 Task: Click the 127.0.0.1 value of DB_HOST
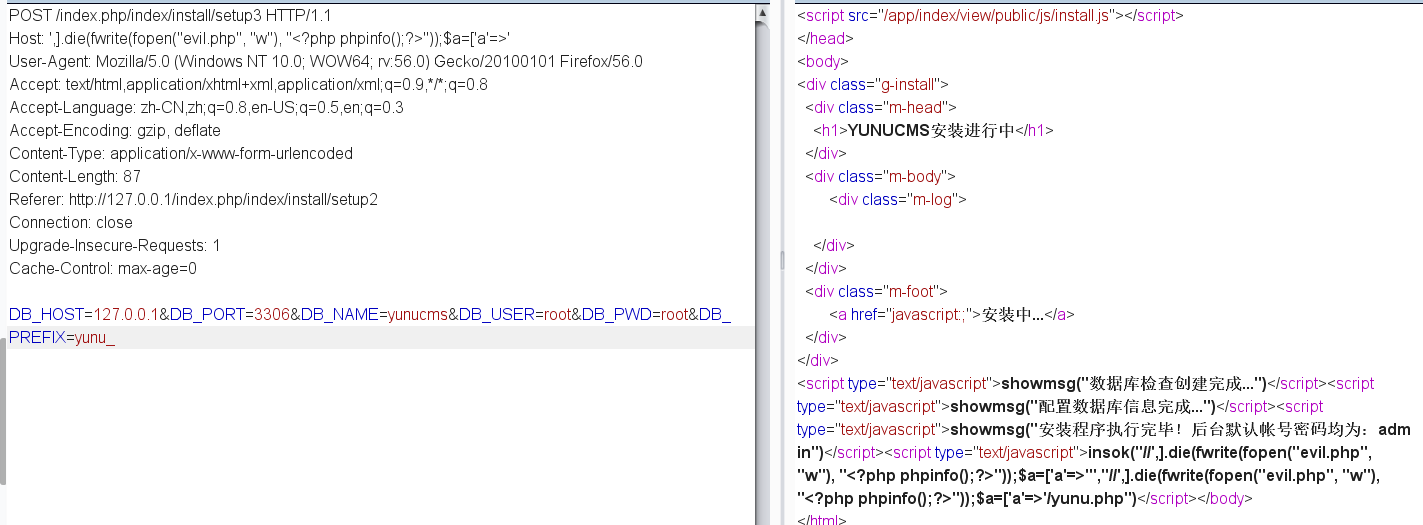tap(126, 315)
